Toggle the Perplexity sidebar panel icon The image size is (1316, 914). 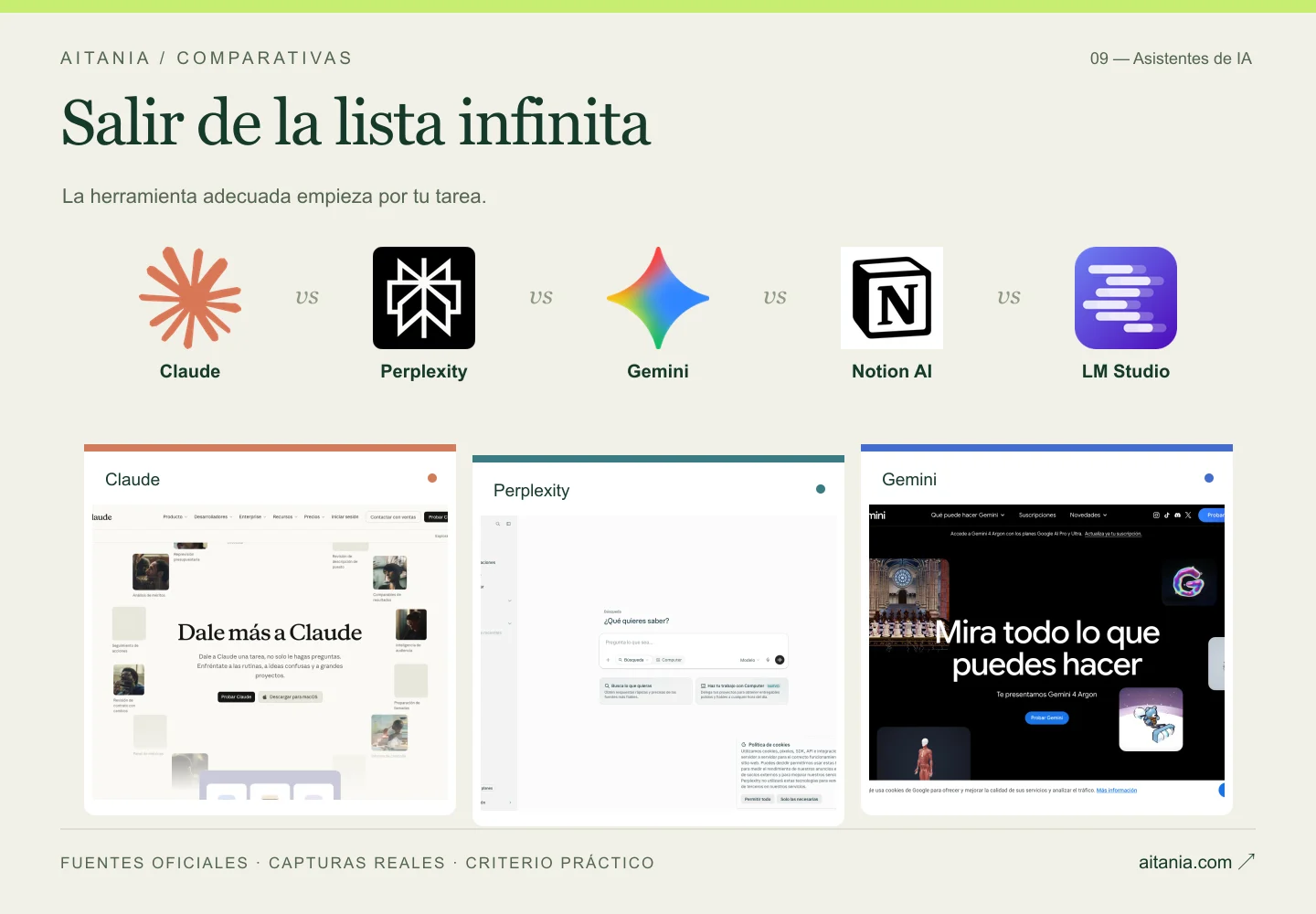[508, 524]
